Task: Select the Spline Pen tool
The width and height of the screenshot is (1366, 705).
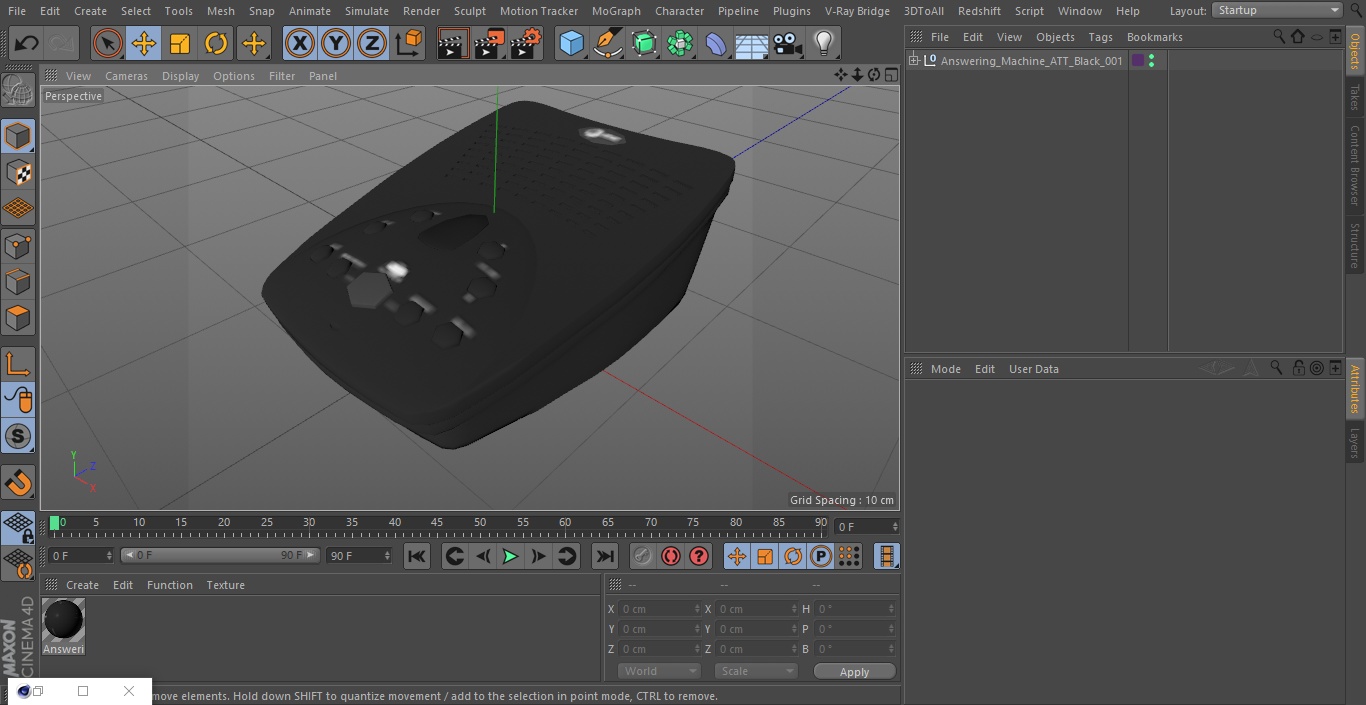Action: 607,43
